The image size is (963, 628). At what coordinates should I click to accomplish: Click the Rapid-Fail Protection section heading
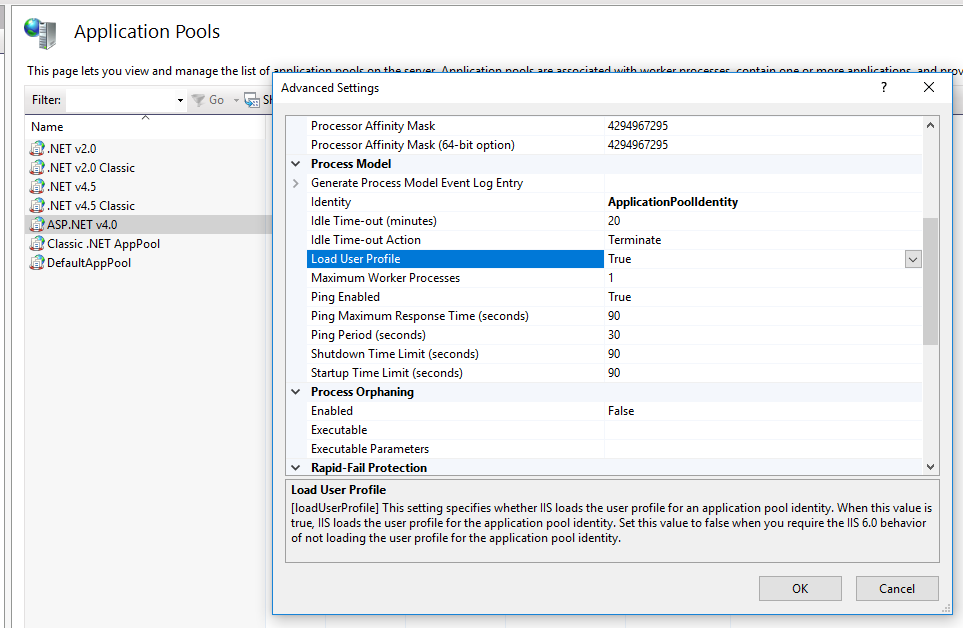click(x=368, y=468)
